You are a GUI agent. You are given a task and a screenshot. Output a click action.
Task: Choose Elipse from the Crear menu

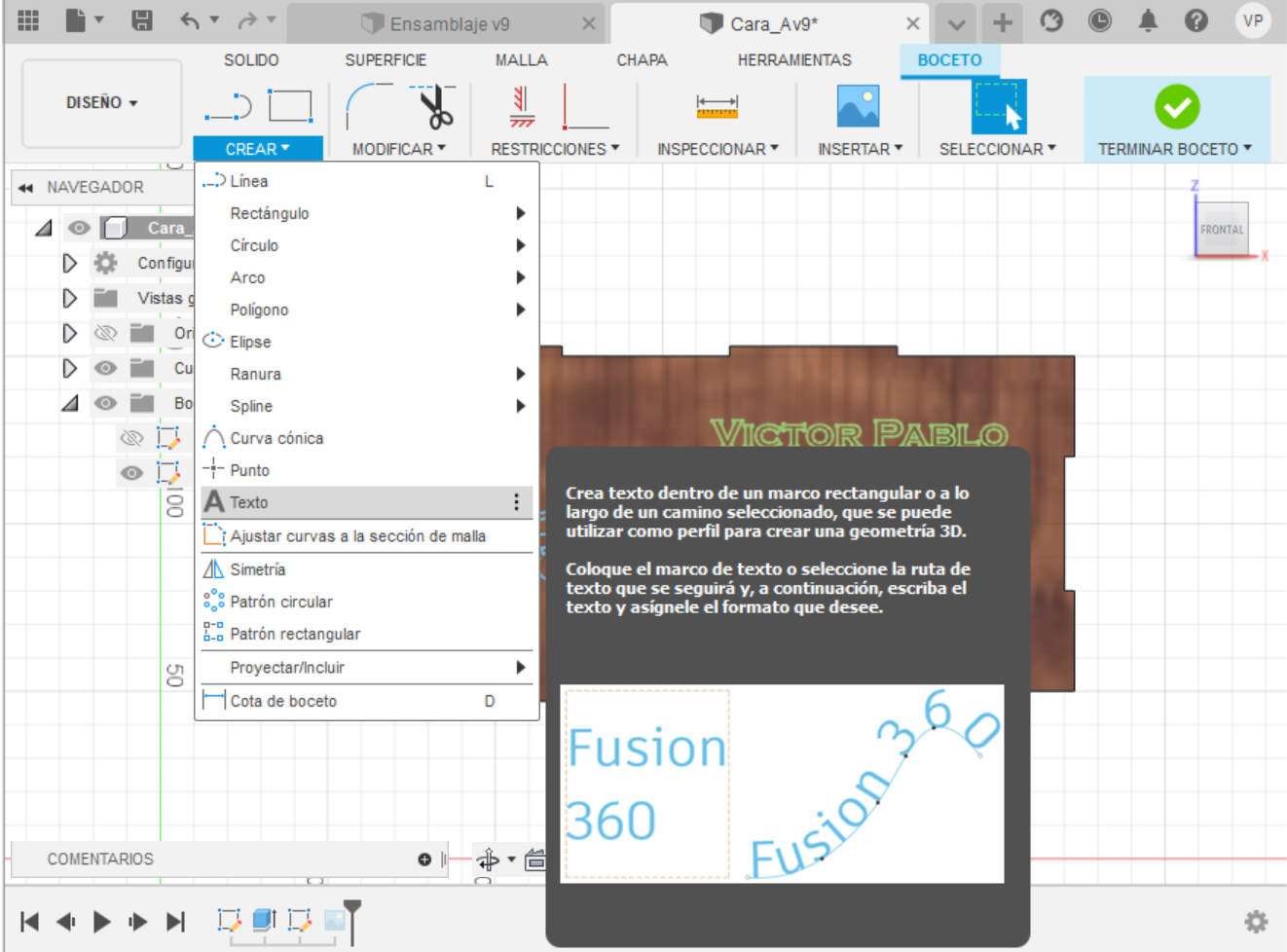pos(367,342)
